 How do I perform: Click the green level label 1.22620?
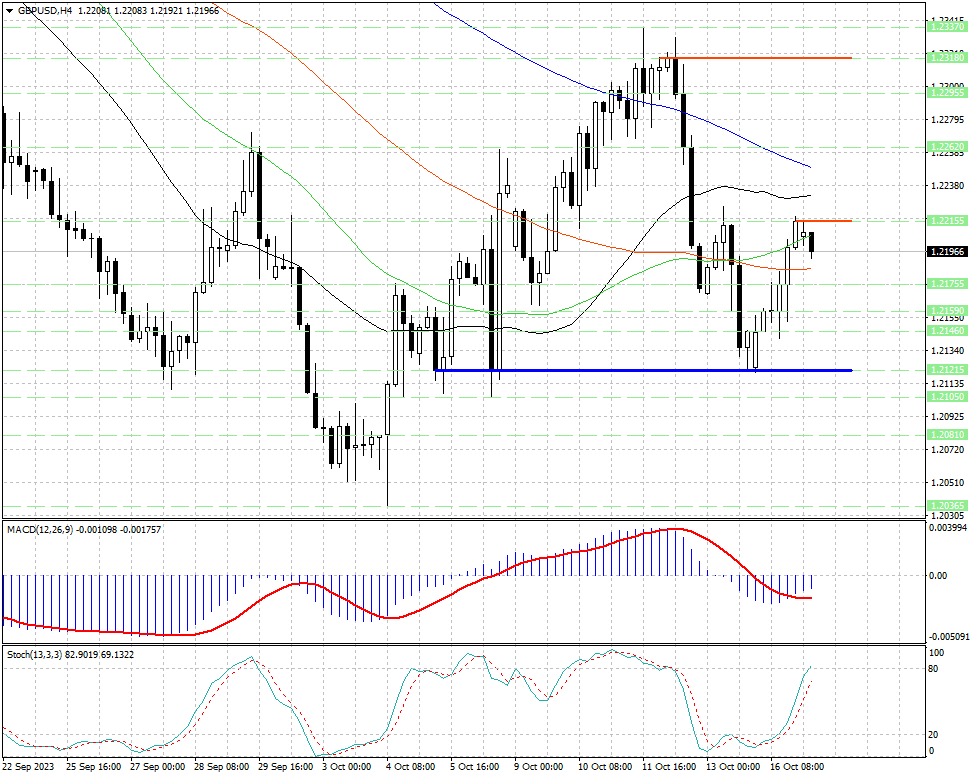point(947,147)
